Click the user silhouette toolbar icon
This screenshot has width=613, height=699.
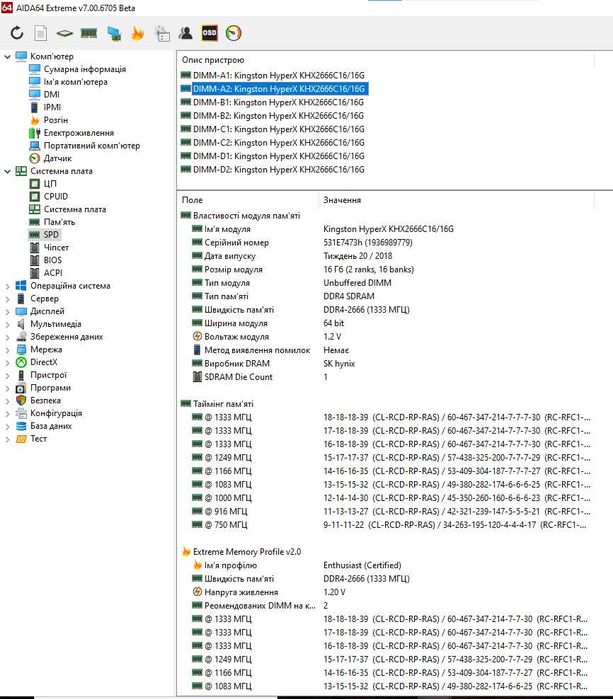(185, 33)
